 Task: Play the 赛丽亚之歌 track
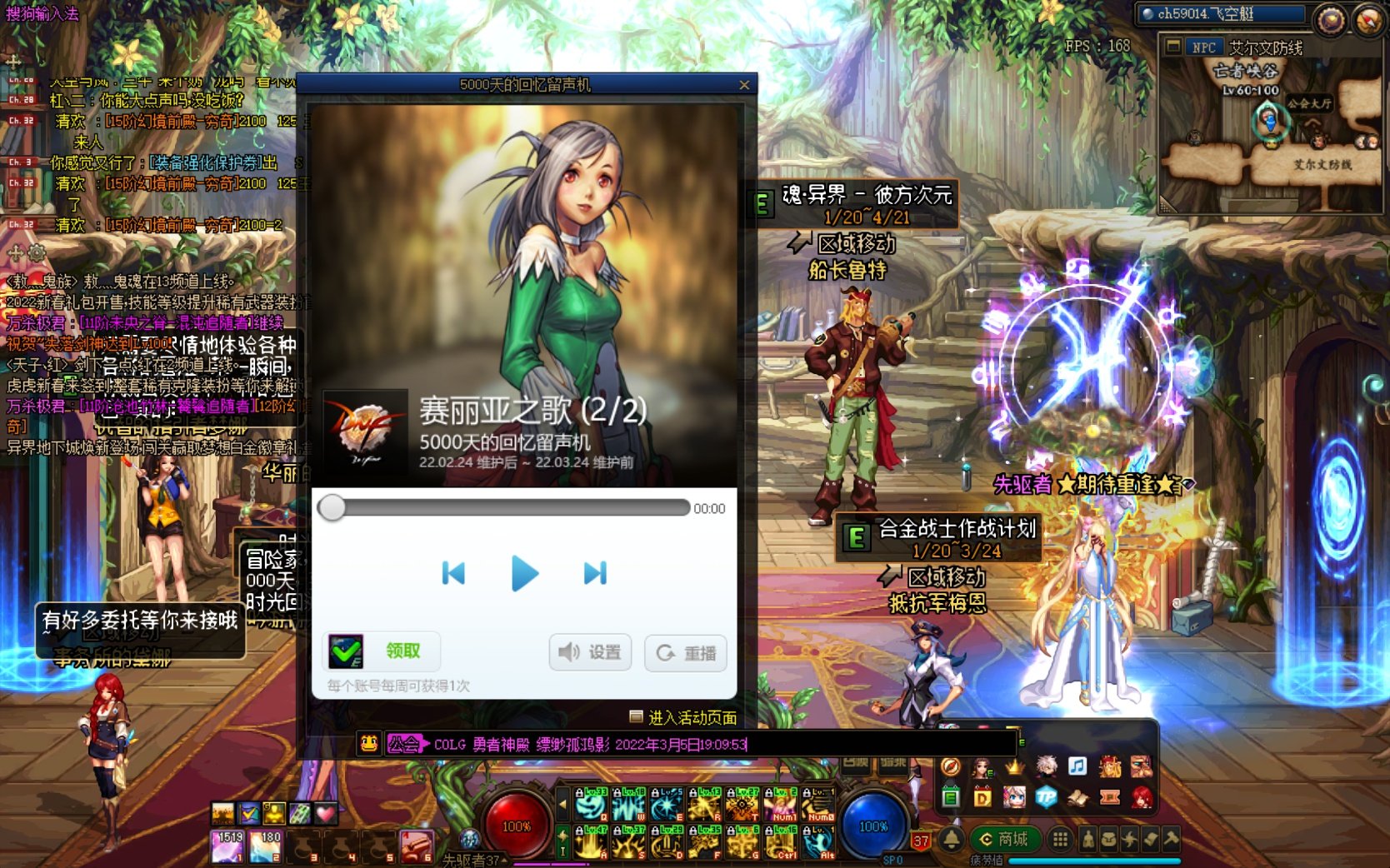tap(524, 573)
